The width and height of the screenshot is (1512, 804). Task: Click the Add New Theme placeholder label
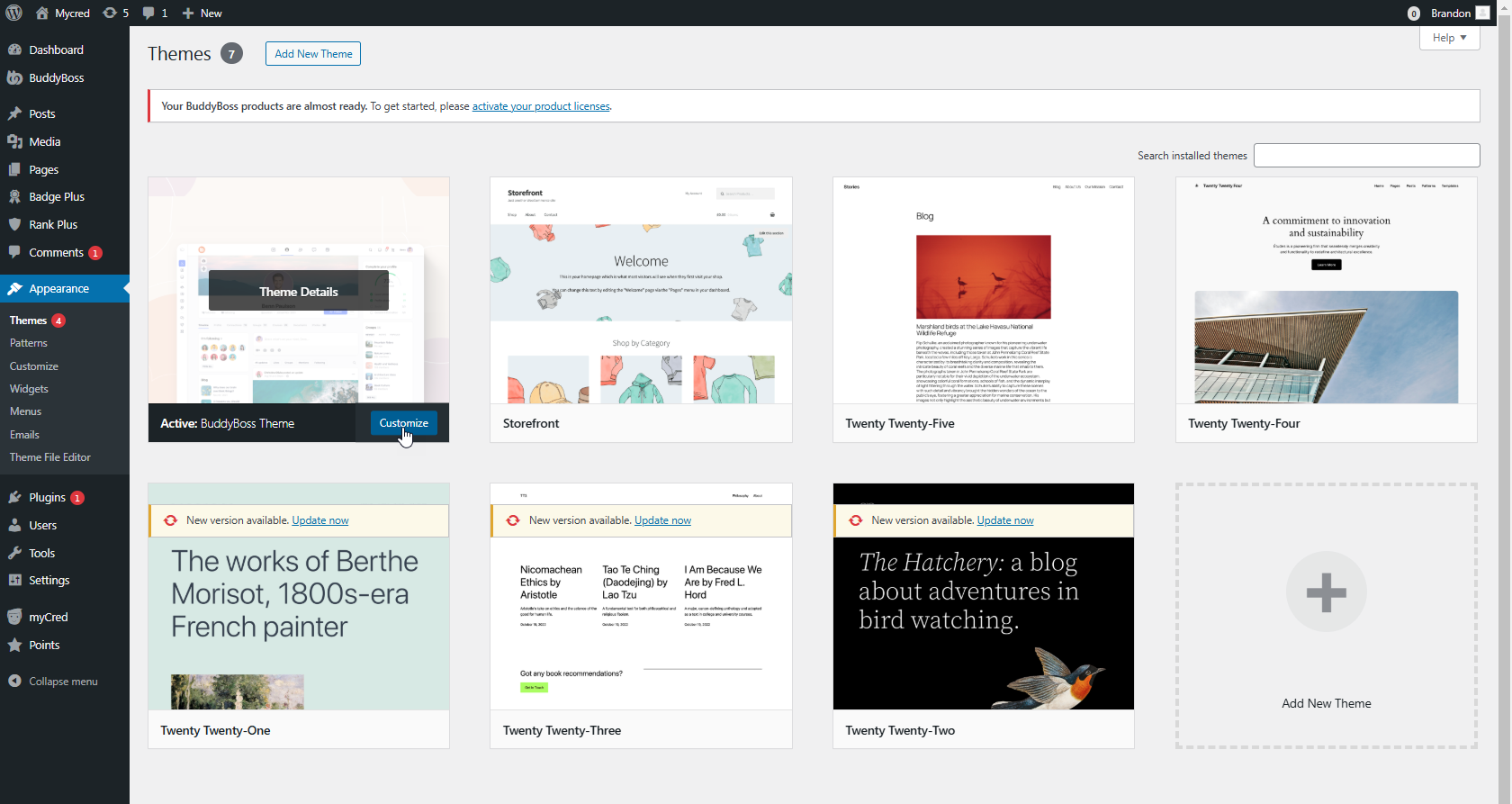(x=1327, y=703)
